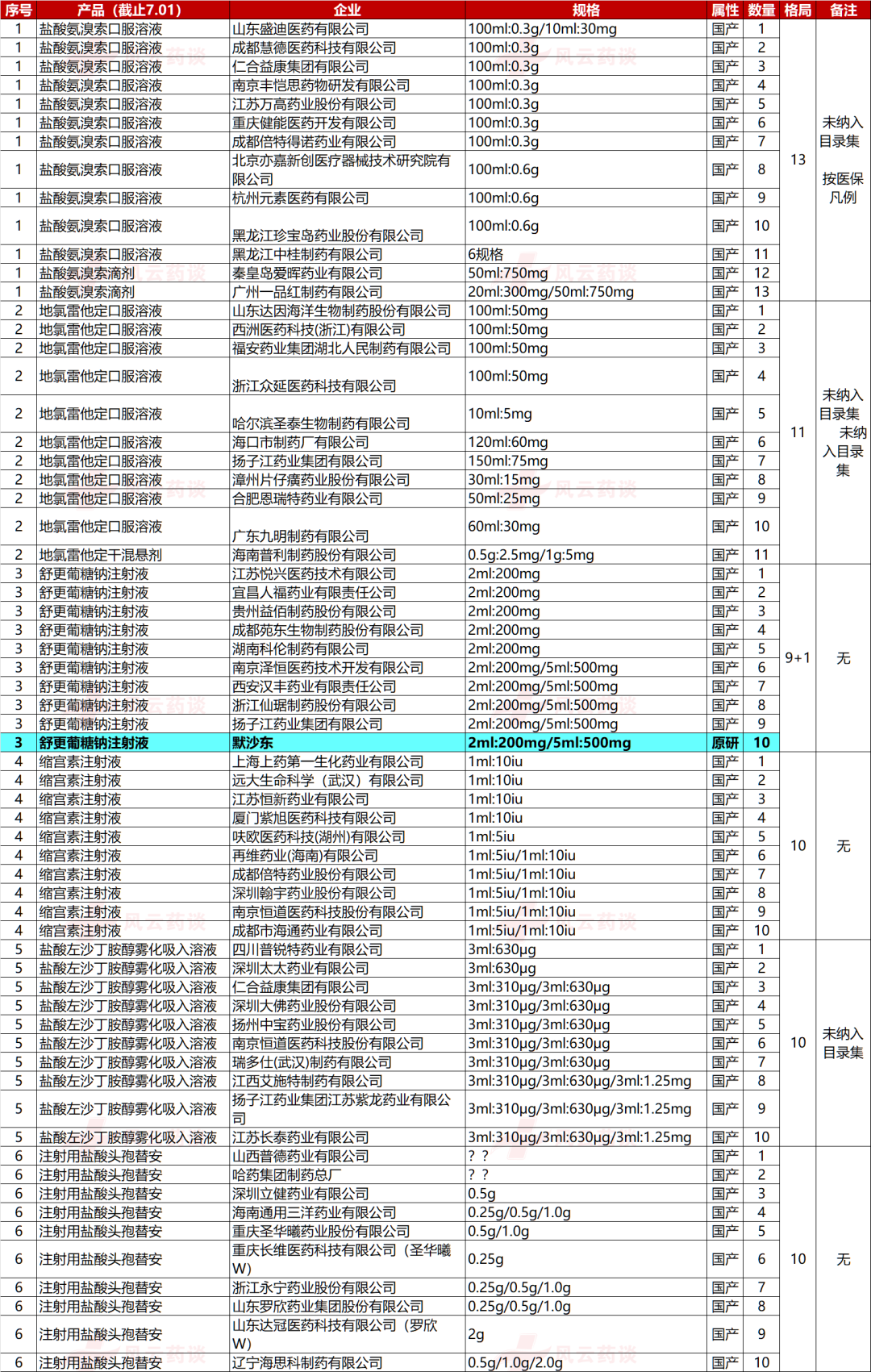Image resolution: width=871 pixels, height=1372 pixels.
Task: Select the cell 浙江永宁药业股份有限公司
Action: (348, 1287)
